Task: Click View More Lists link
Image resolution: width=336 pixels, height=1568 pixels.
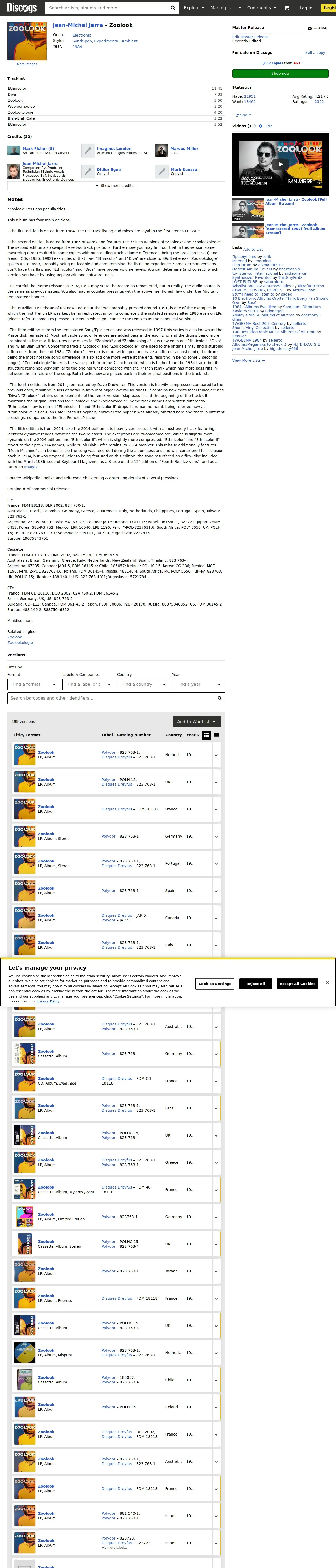Action: click(249, 360)
